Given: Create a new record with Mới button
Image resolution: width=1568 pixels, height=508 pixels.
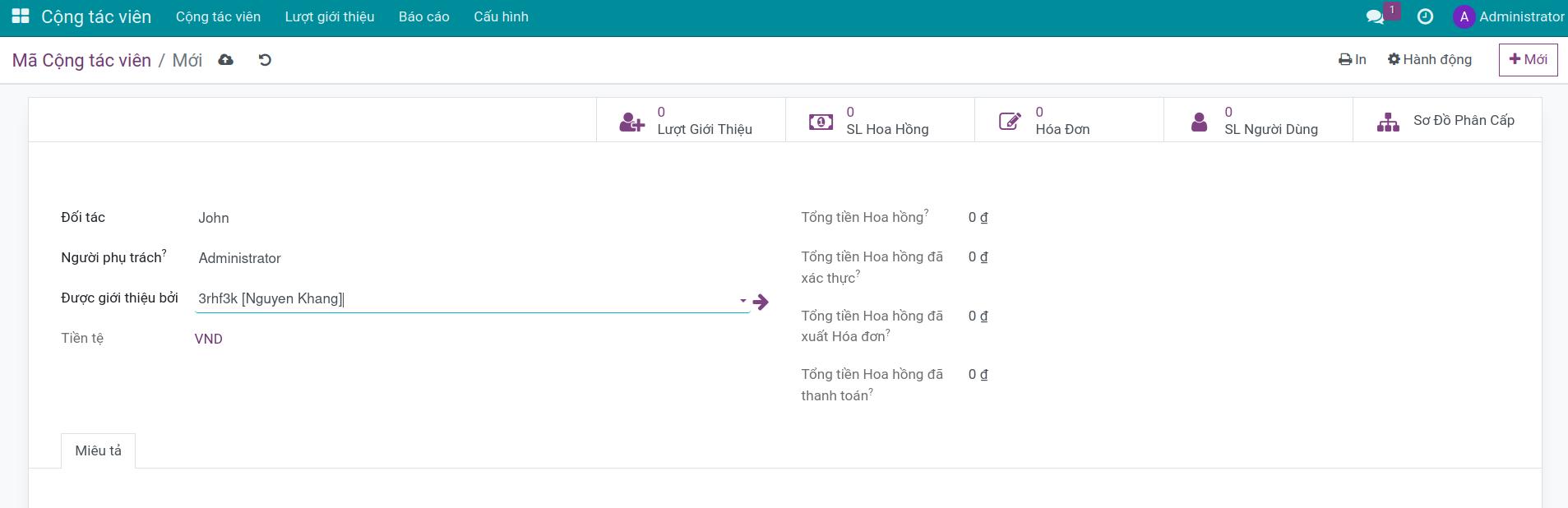Looking at the screenshot, I should [1528, 60].
